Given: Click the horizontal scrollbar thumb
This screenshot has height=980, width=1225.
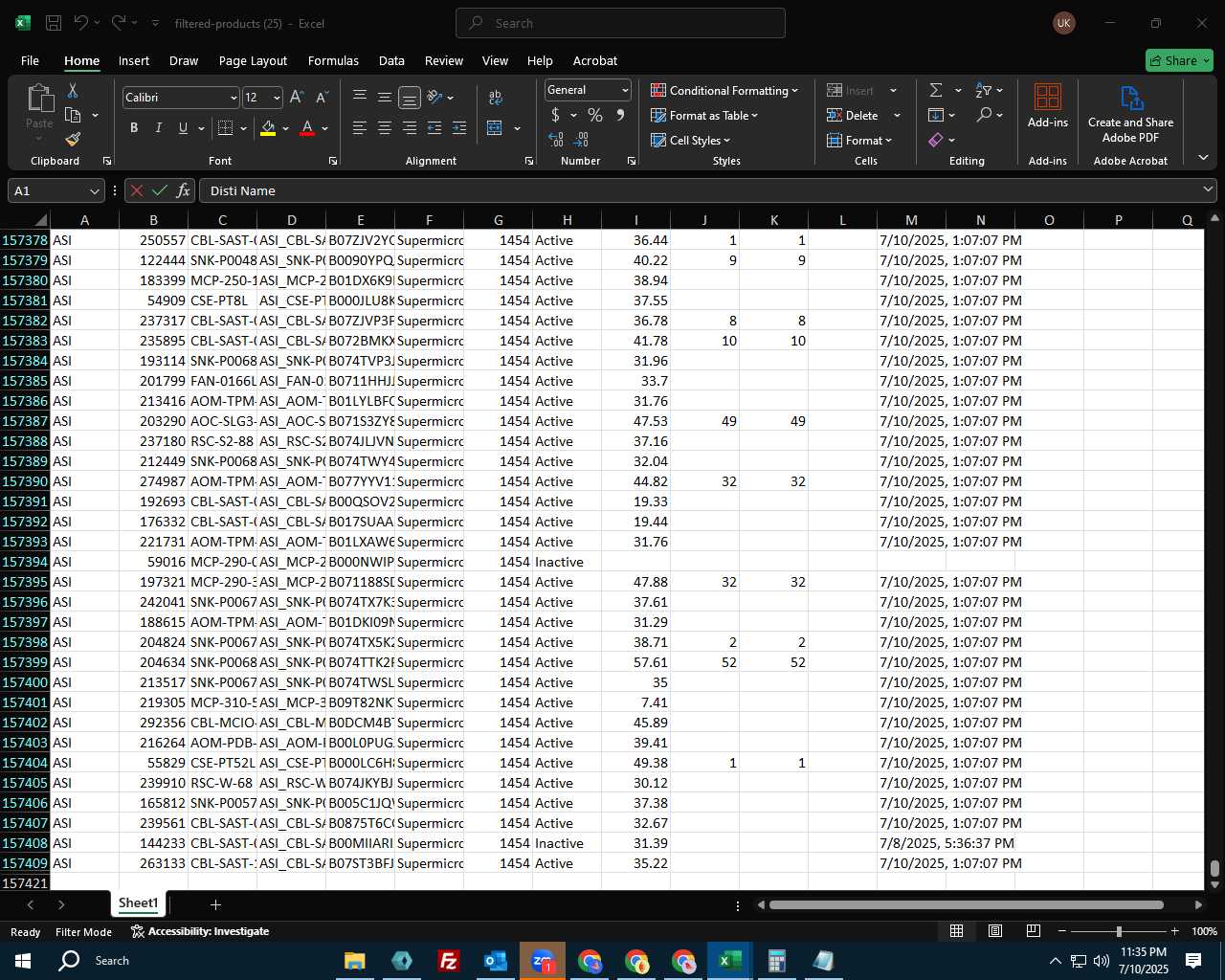Looking at the screenshot, I should click(x=967, y=904).
